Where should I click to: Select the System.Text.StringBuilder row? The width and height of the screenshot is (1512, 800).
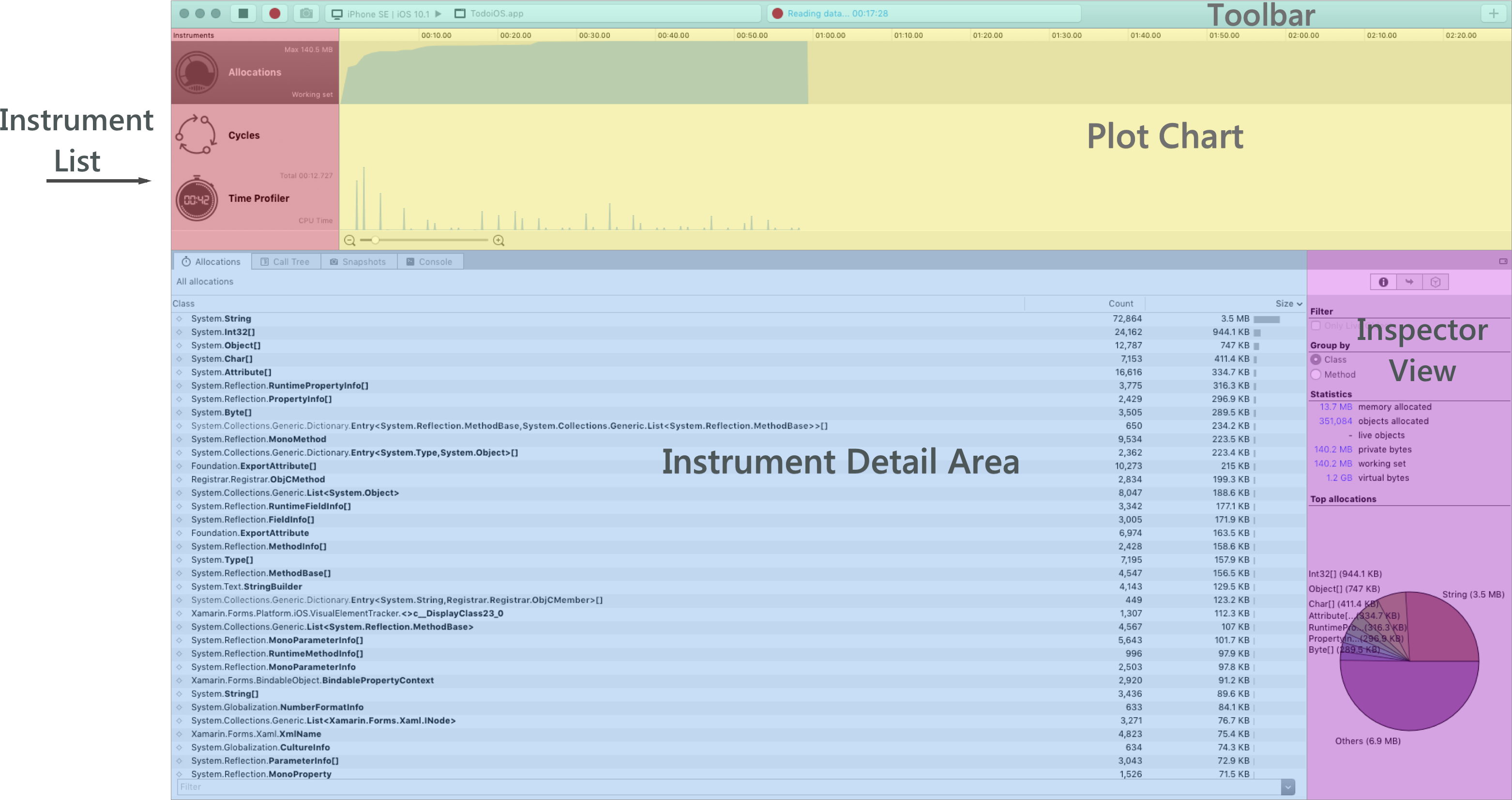(739, 587)
